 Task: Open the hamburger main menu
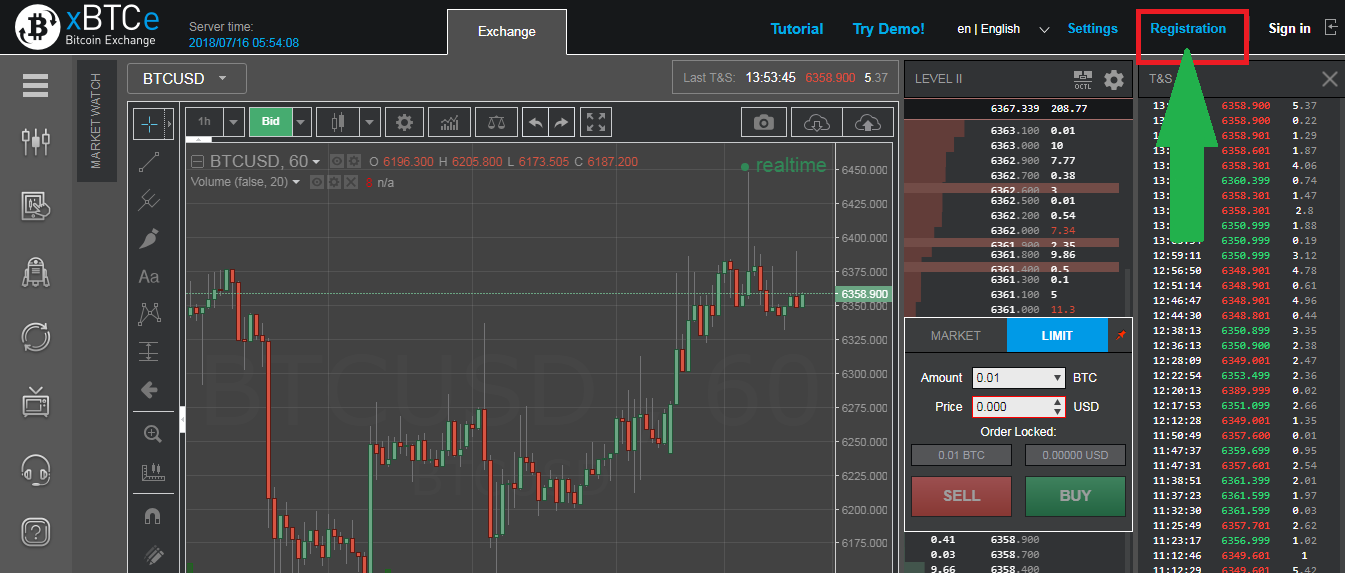click(x=36, y=85)
